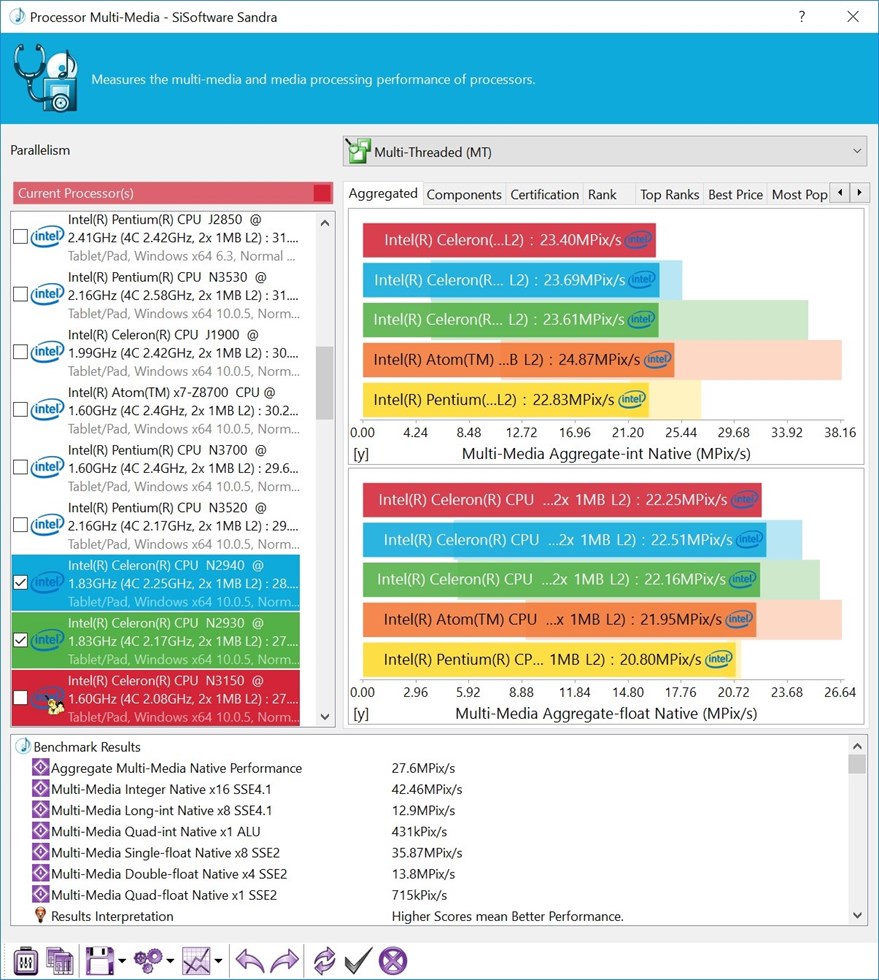Click Benchmark Results scroll up arrow

pos(857,746)
